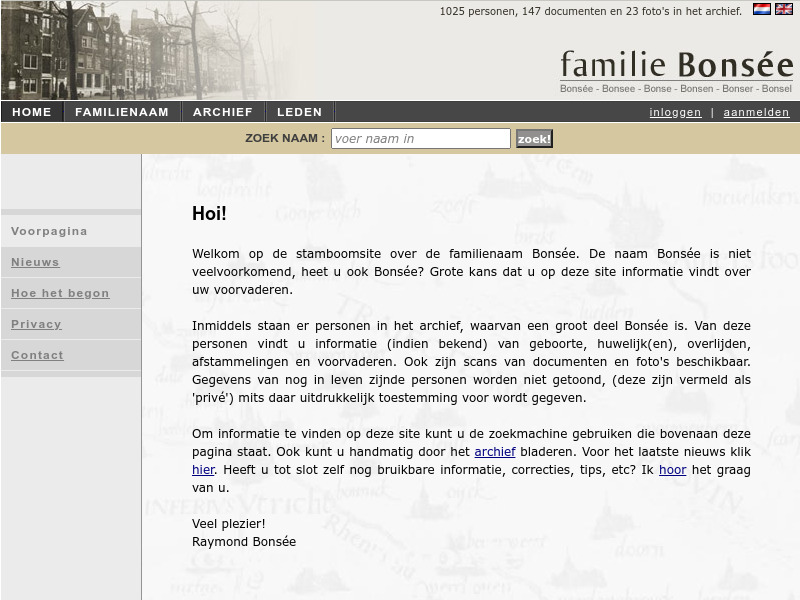
Task: Click the aanmelden link
Action: click(756, 112)
